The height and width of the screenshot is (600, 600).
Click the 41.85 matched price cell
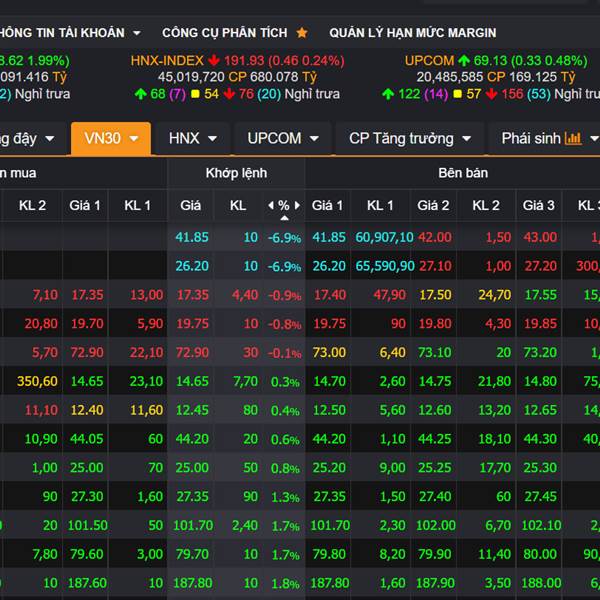192,237
